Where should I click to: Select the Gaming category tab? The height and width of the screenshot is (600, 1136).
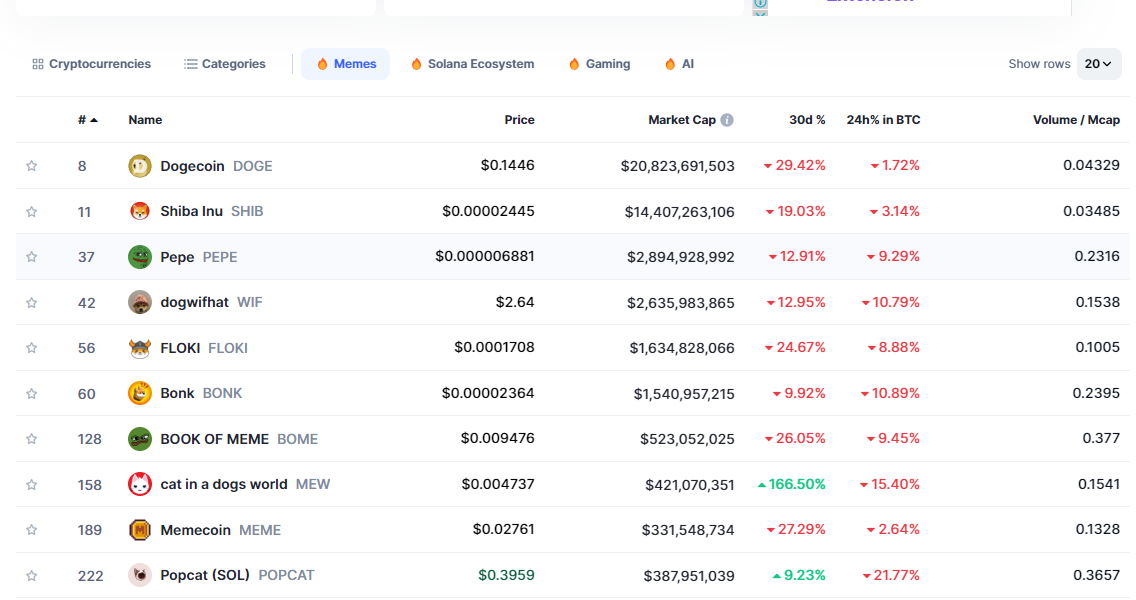(x=600, y=64)
